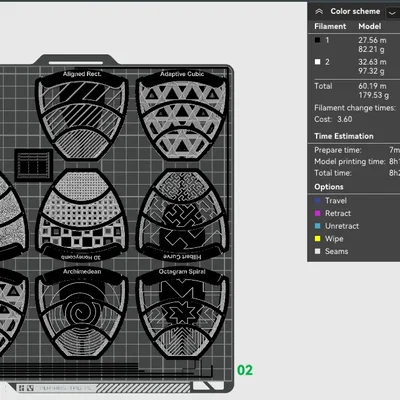Click the Filament column header

tap(330, 26)
